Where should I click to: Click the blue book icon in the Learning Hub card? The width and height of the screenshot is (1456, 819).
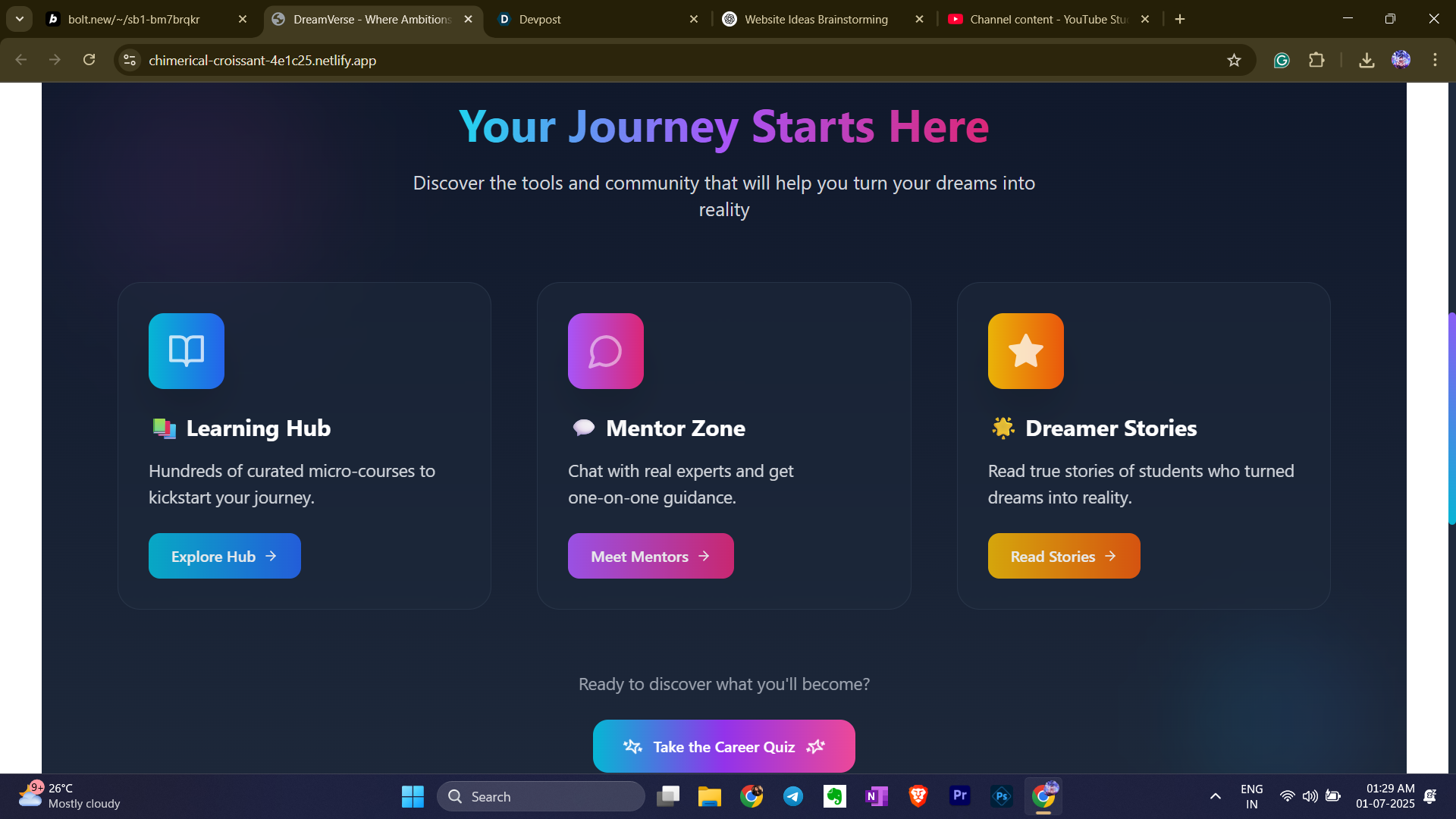click(x=186, y=351)
